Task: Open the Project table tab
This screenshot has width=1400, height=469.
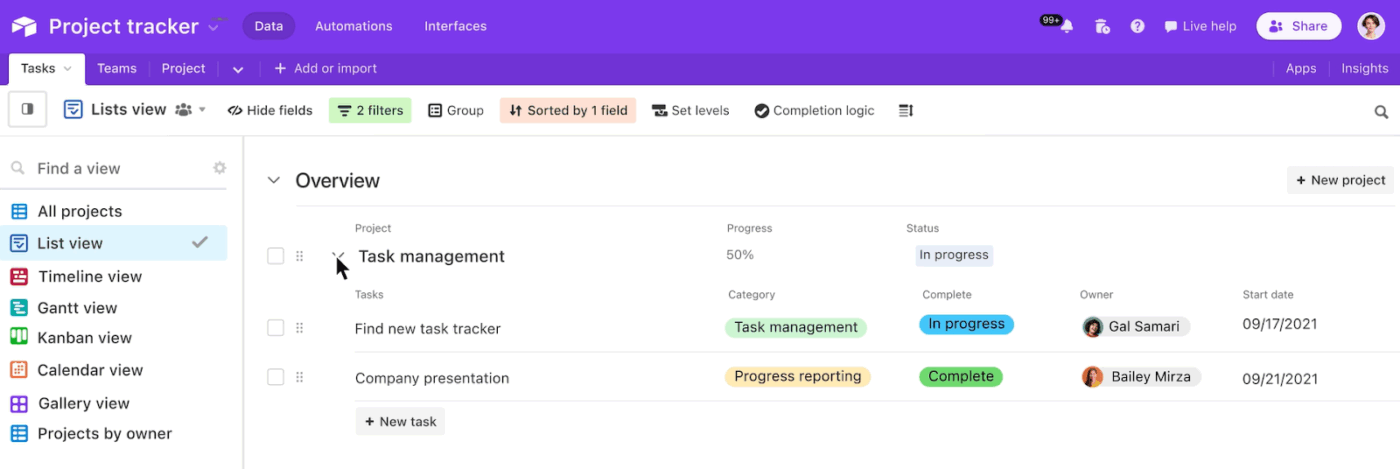Action: [x=183, y=69]
